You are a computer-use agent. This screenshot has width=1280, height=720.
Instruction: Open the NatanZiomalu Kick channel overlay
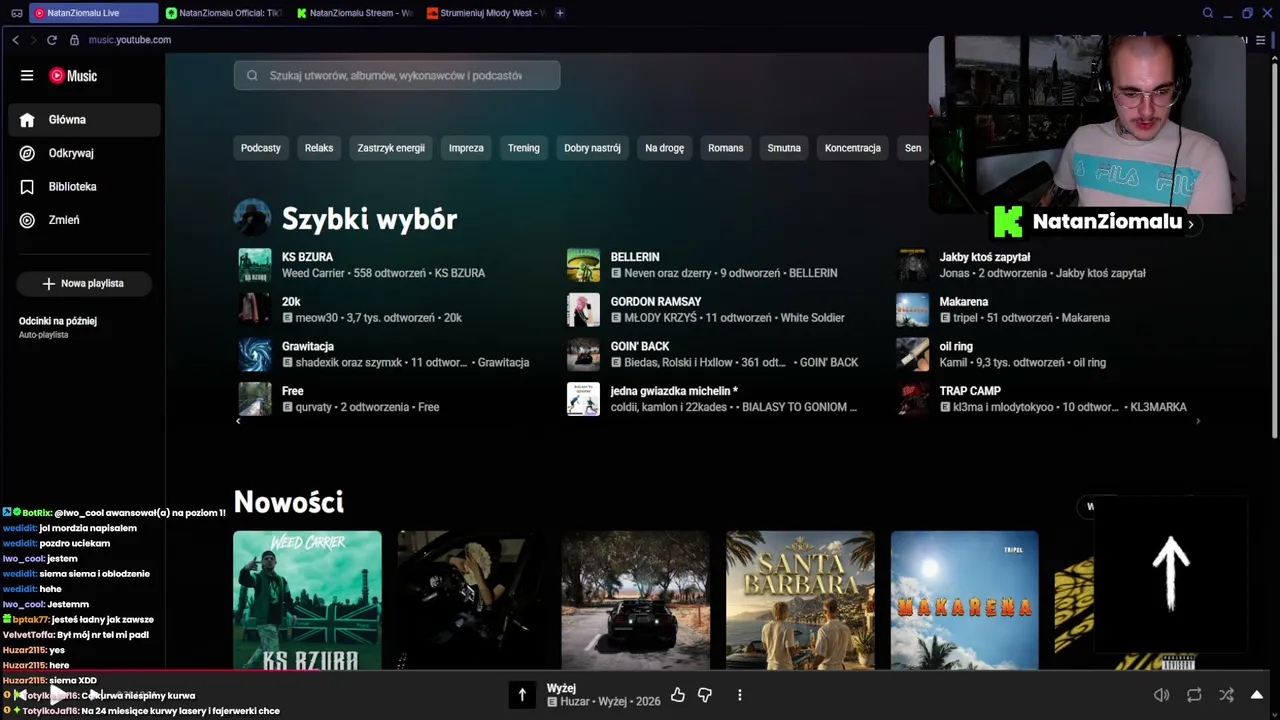1096,222
